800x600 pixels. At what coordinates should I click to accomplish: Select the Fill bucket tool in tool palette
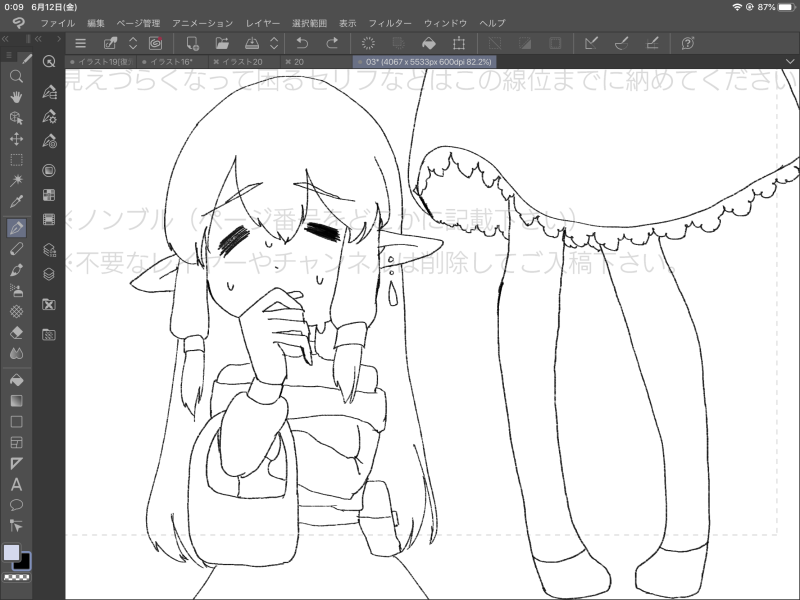coord(16,380)
